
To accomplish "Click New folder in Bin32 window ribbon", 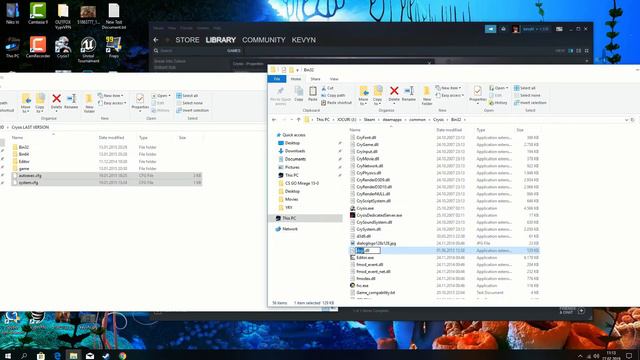I will 427,96.
